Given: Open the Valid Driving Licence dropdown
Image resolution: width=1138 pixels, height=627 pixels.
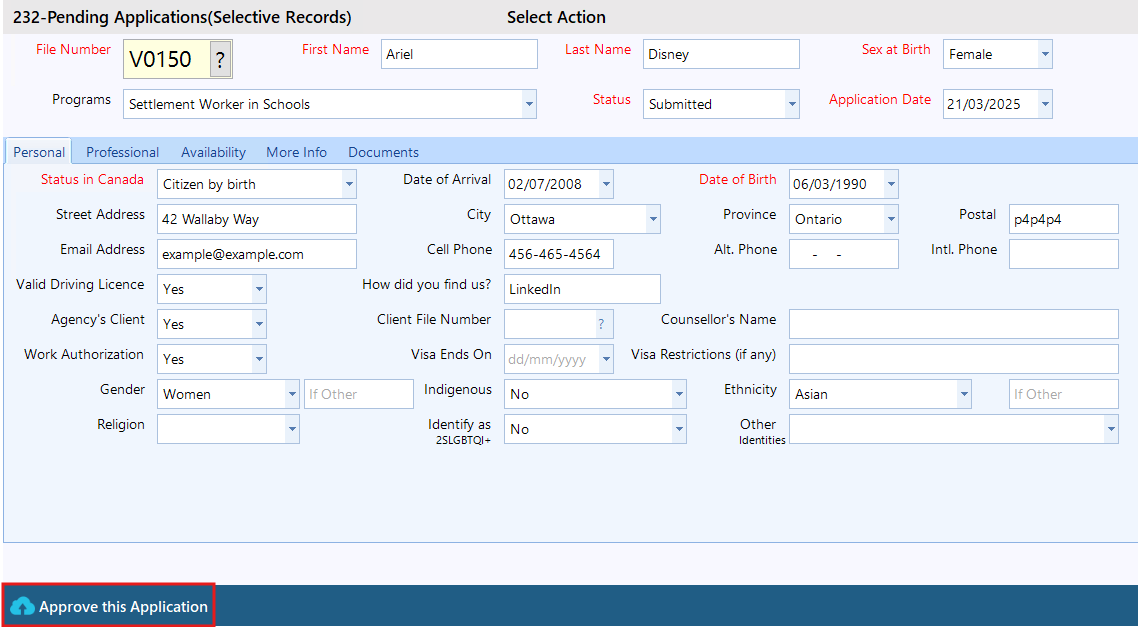Looking at the screenshot, I should 259,289.
